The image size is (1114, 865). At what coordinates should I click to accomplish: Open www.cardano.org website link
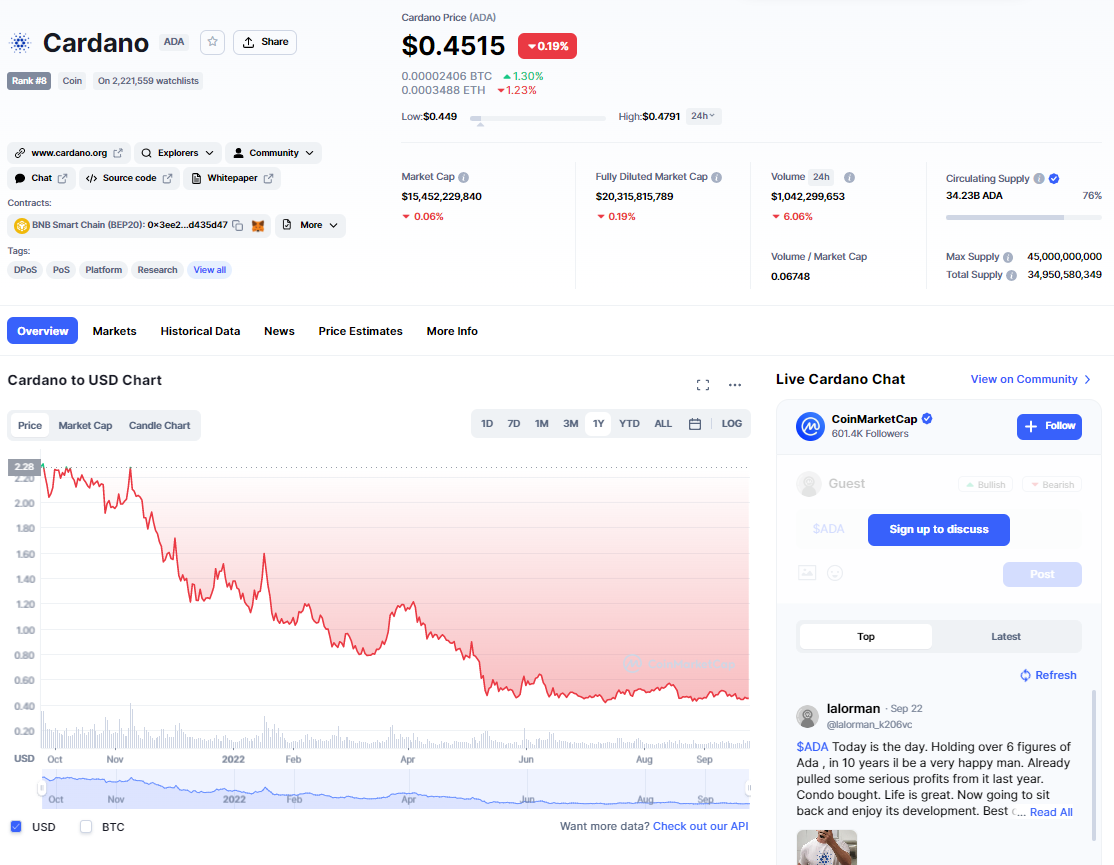click(x=69, y=153)
